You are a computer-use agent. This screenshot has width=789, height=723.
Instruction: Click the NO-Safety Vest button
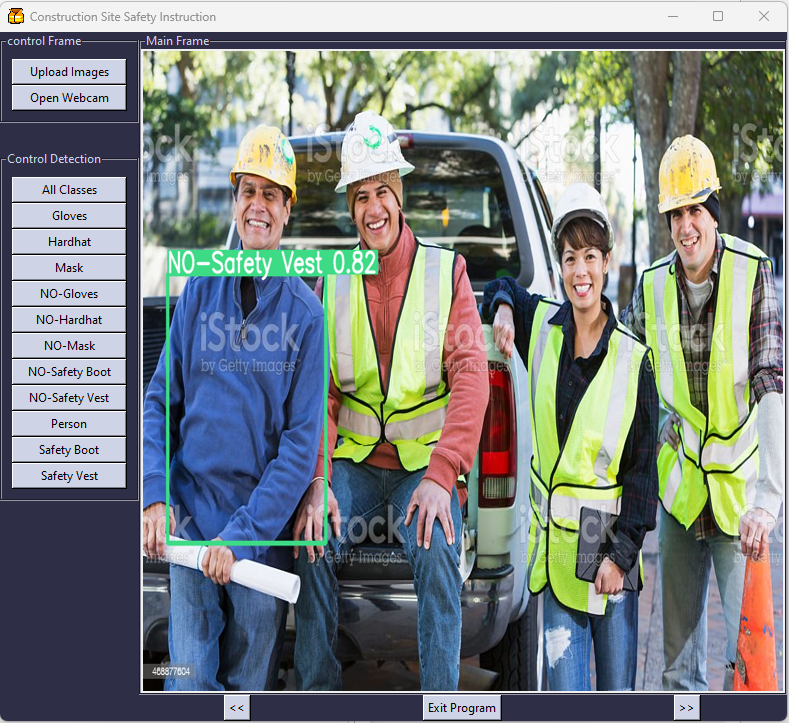[69, 398]
